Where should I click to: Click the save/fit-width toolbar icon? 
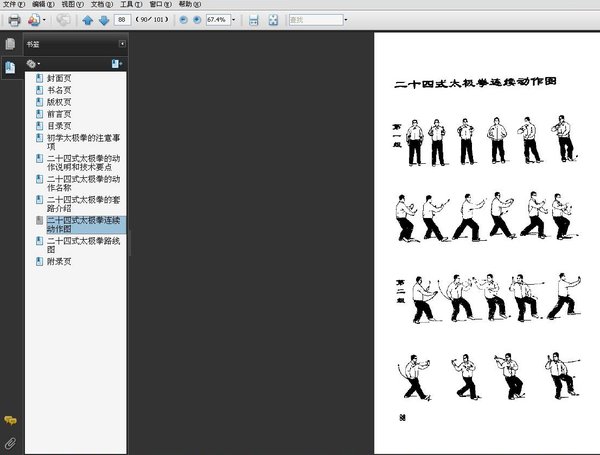coord(254,19)
